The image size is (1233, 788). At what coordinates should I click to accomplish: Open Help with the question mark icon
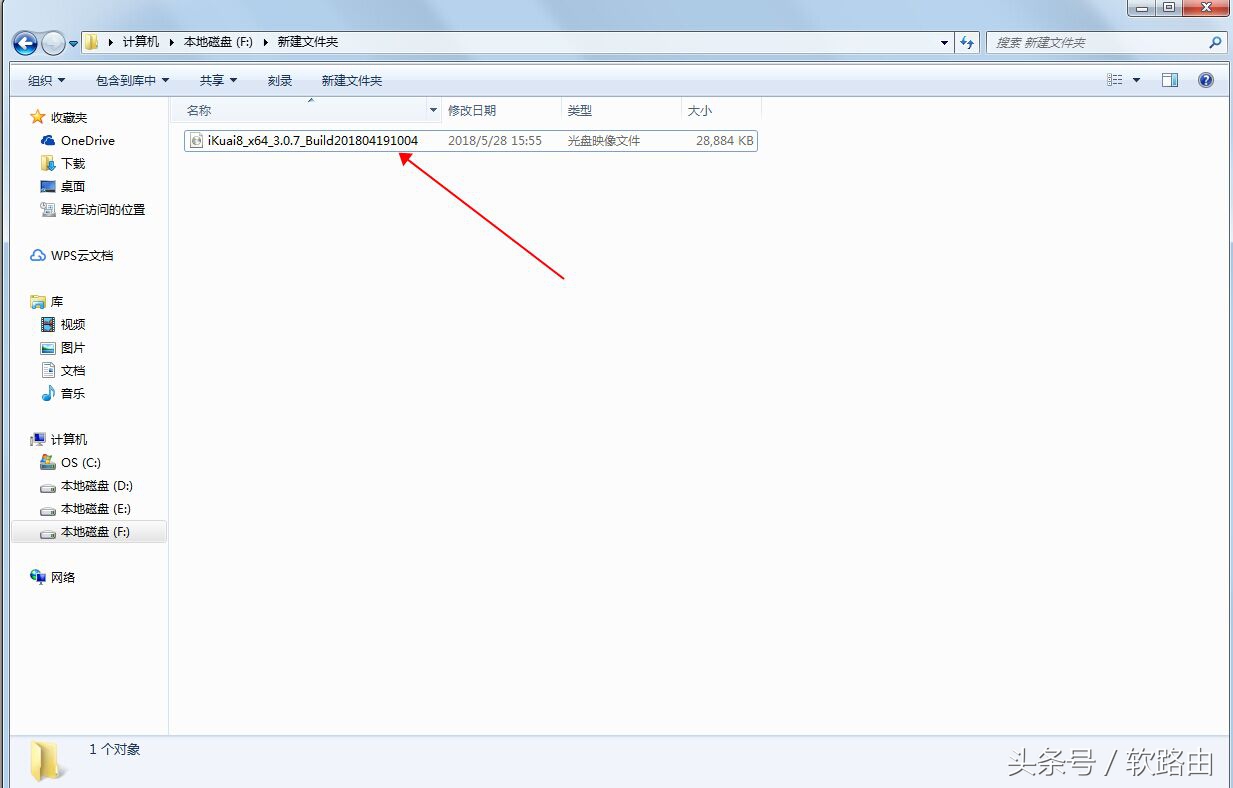coord(1206,80)
